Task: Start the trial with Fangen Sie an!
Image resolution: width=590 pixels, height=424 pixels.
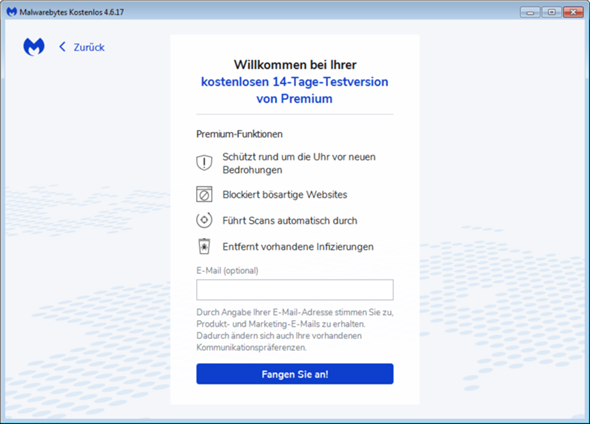Action: [x=295, y=374]
